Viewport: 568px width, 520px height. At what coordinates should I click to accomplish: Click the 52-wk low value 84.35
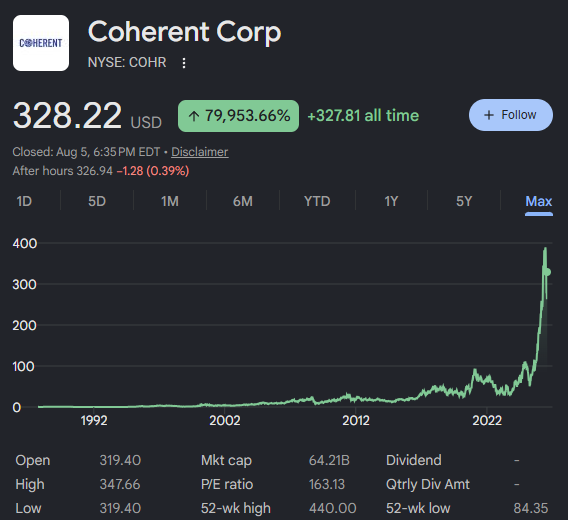click(x=531, y=508)
